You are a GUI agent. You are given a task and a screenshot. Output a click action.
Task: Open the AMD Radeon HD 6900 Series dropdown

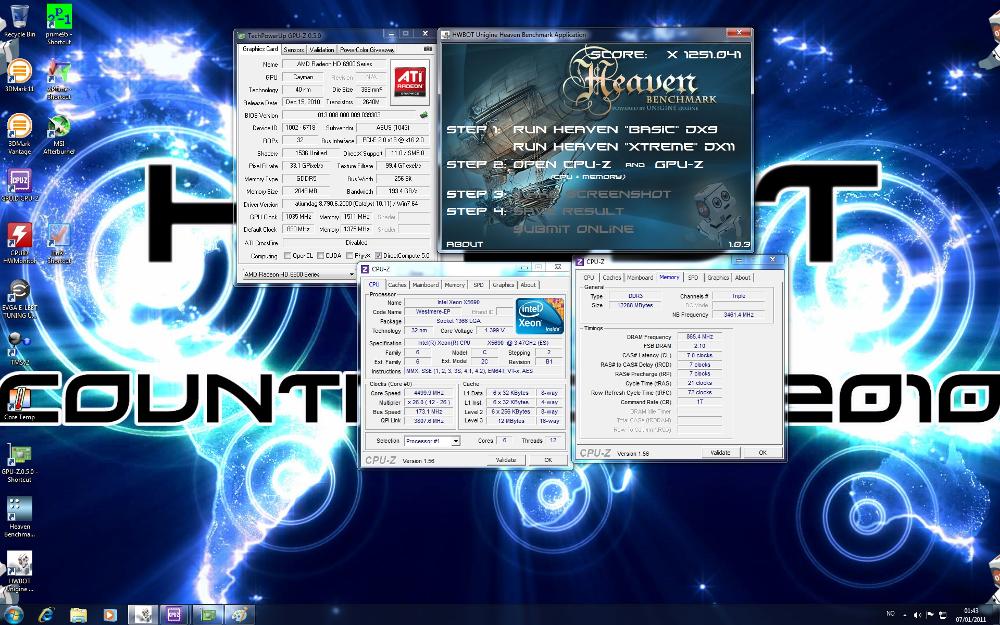pyautogui.click(x=298, y=274)
